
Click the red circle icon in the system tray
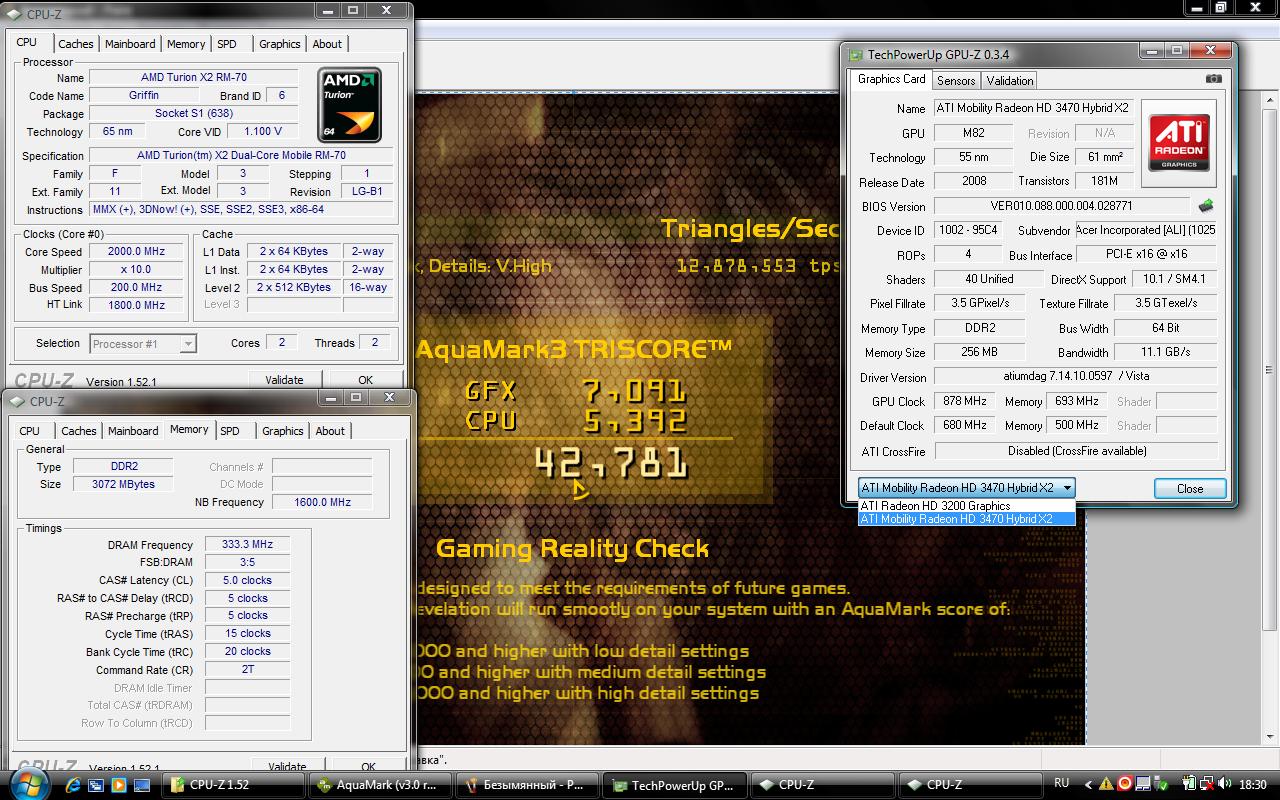[1124, 785]
